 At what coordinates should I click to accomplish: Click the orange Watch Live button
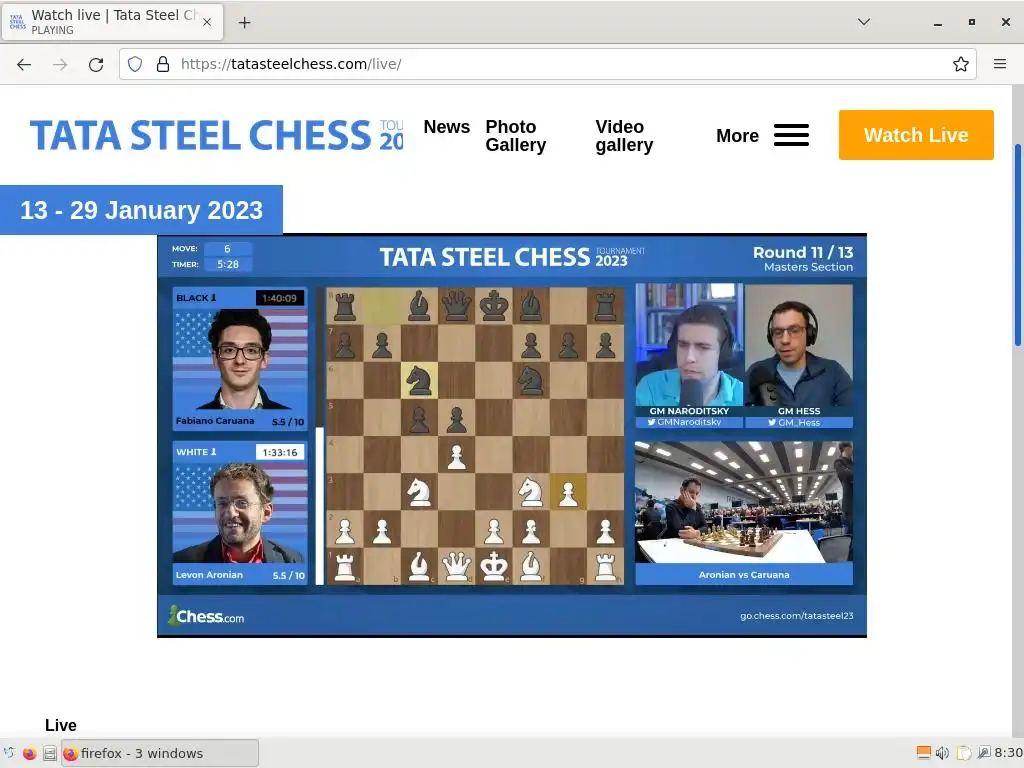[916, 135]
